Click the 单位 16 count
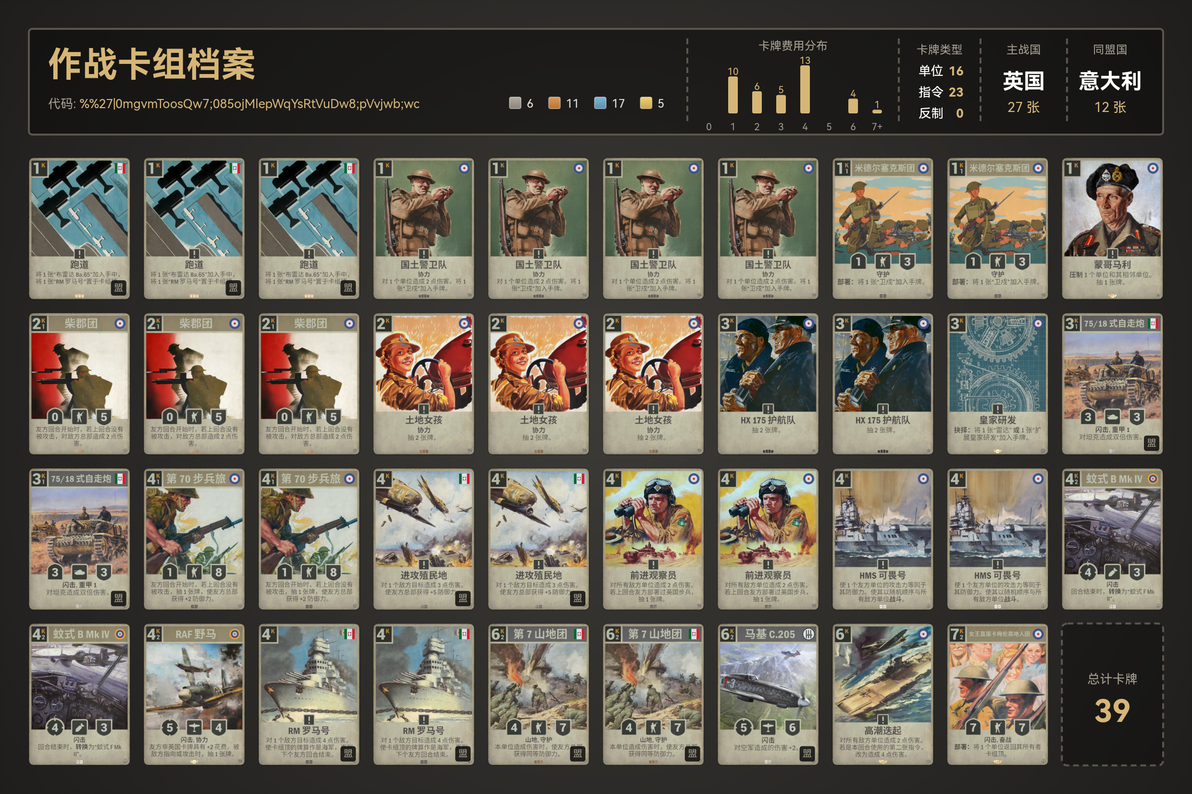Viewport: 1192px width, 794px height. pyautogui.click(x=940, y=71)
